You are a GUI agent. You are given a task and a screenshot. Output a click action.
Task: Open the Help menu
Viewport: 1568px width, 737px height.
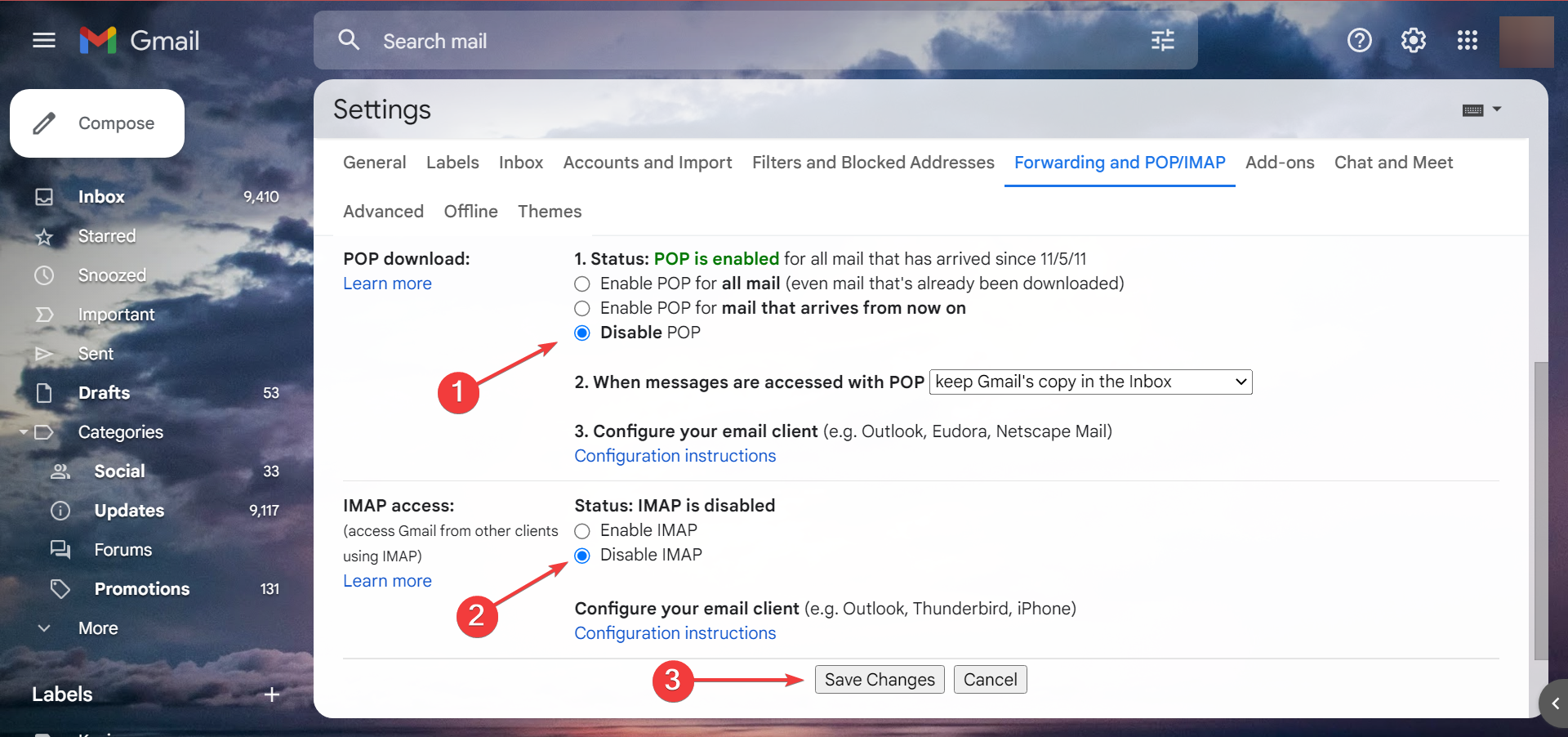(1358, 40)
